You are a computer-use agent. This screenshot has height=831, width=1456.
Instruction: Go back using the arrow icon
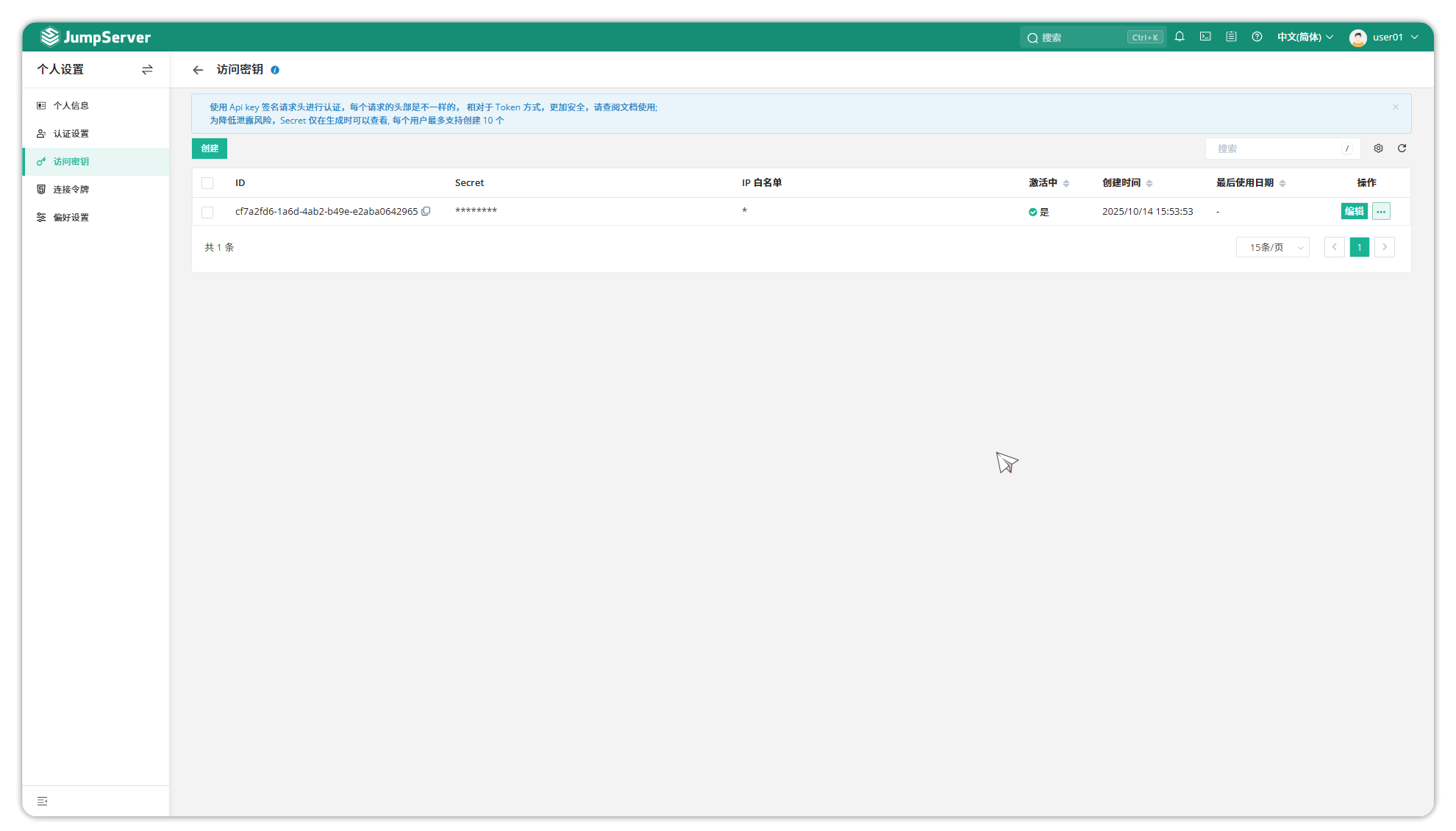(x=198, y=70)
